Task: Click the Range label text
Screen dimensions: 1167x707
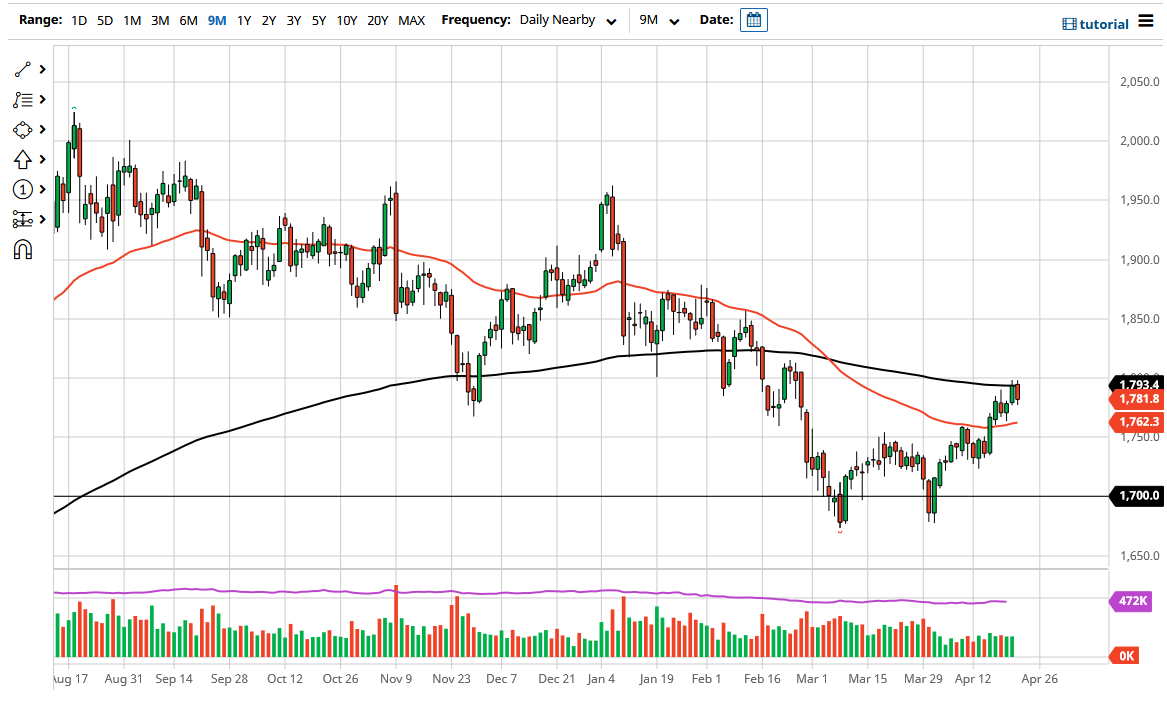Action: (x=40, y=20)
